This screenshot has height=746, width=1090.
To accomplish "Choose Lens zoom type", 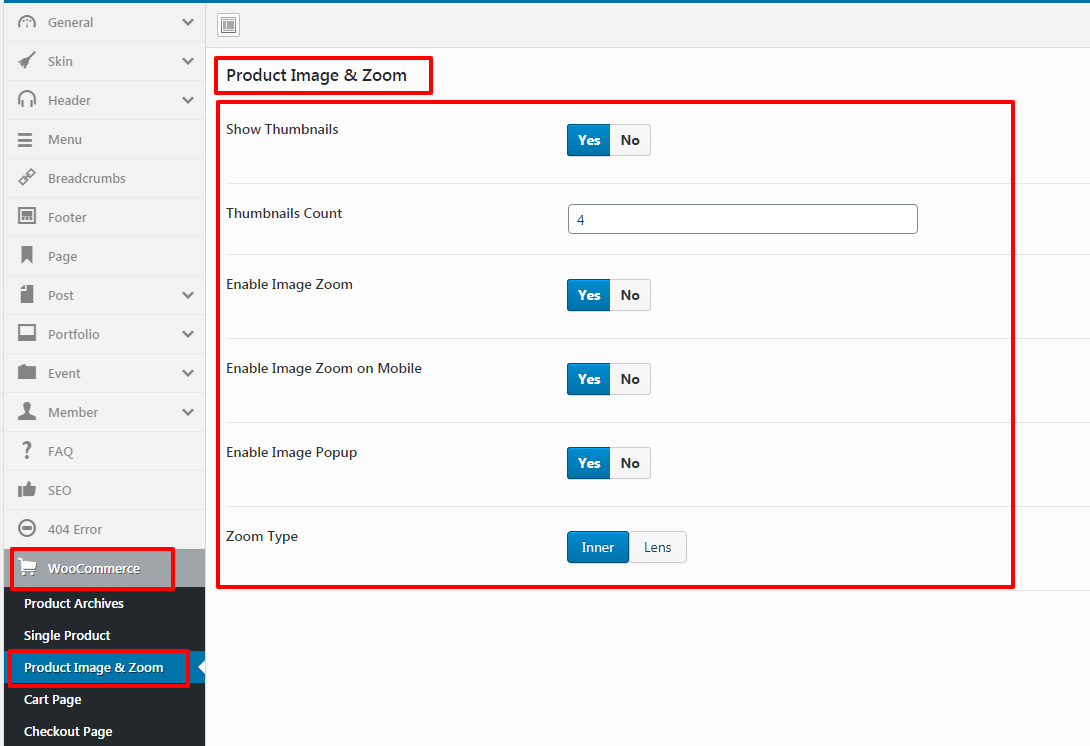I will 658,547.
